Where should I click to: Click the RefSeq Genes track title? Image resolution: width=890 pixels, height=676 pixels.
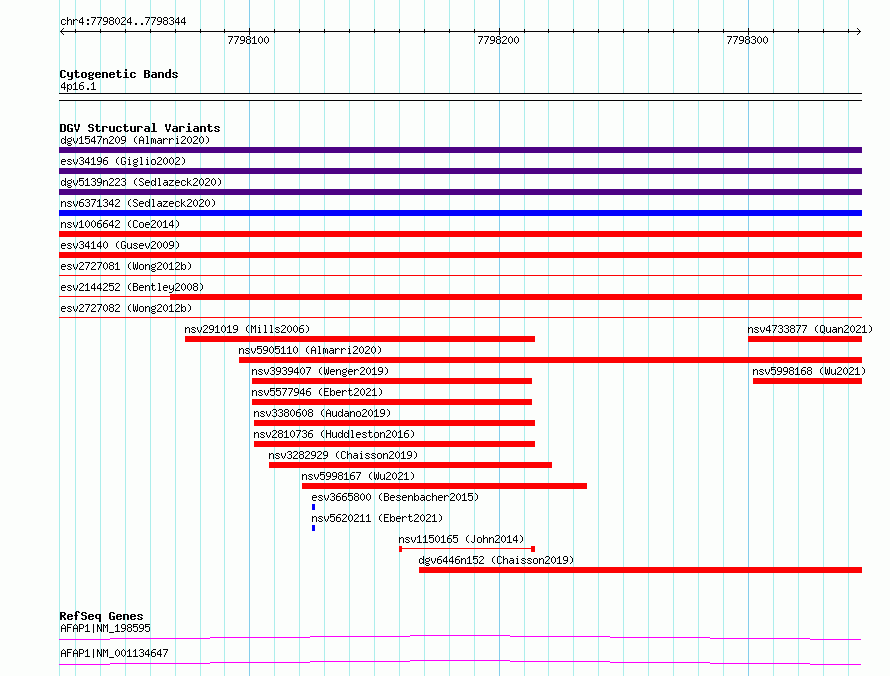[102, 616]
